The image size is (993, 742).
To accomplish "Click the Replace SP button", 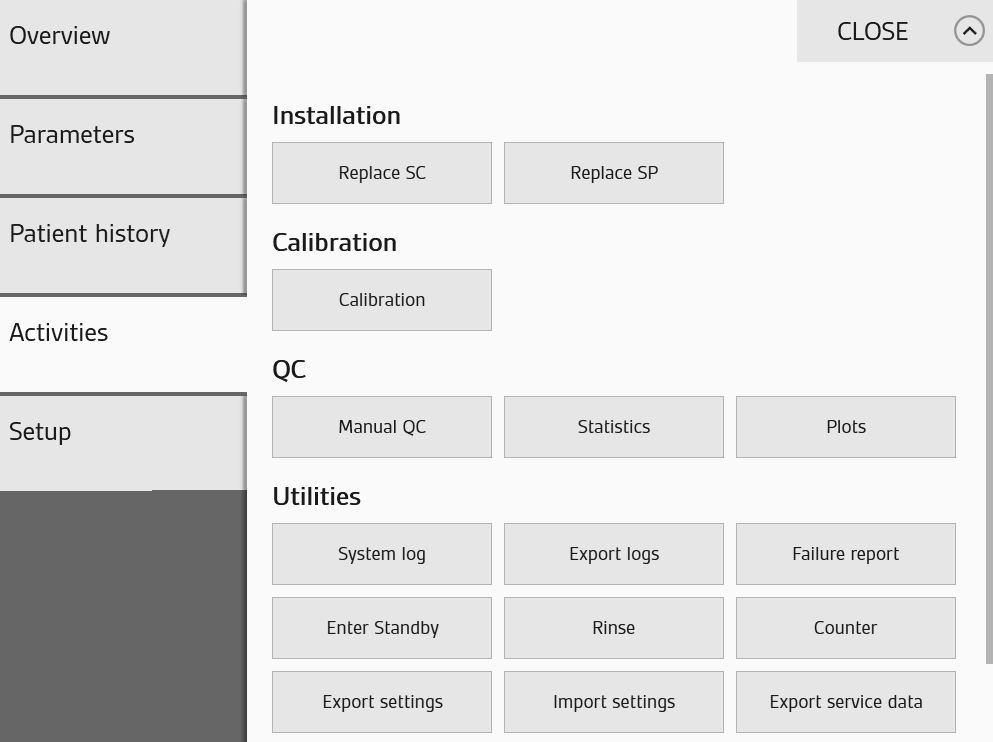I will point(614,173).
